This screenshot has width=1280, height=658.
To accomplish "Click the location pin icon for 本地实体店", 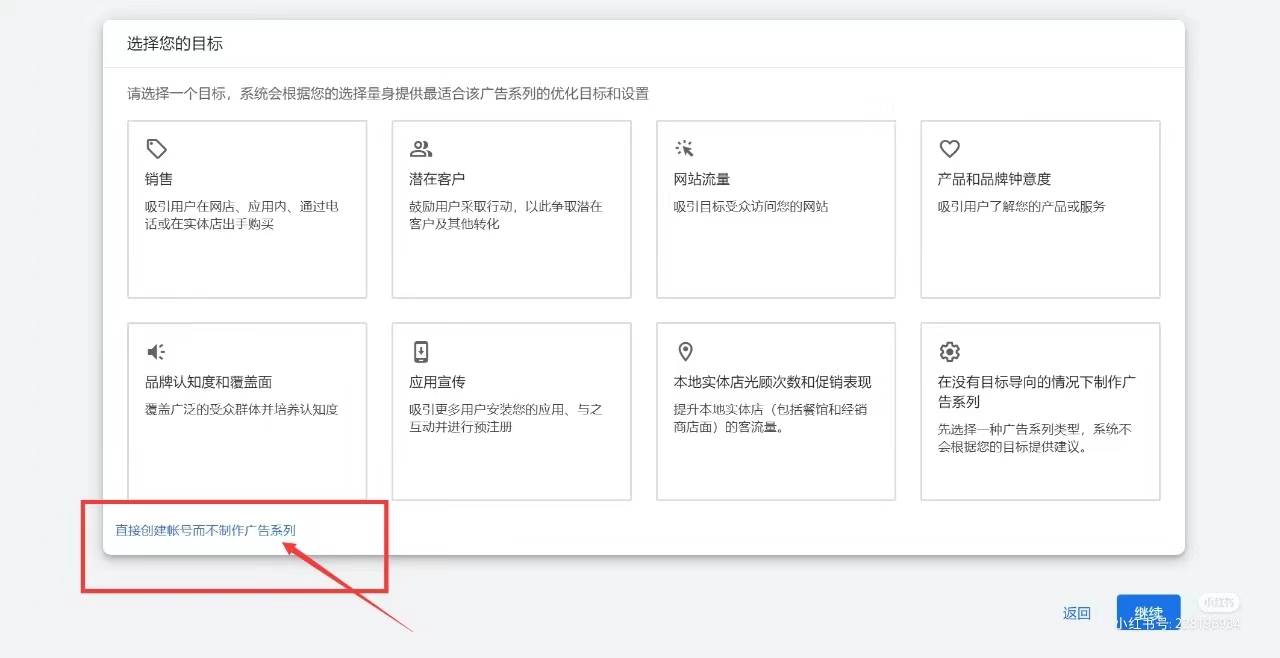I will pos(685,352).
